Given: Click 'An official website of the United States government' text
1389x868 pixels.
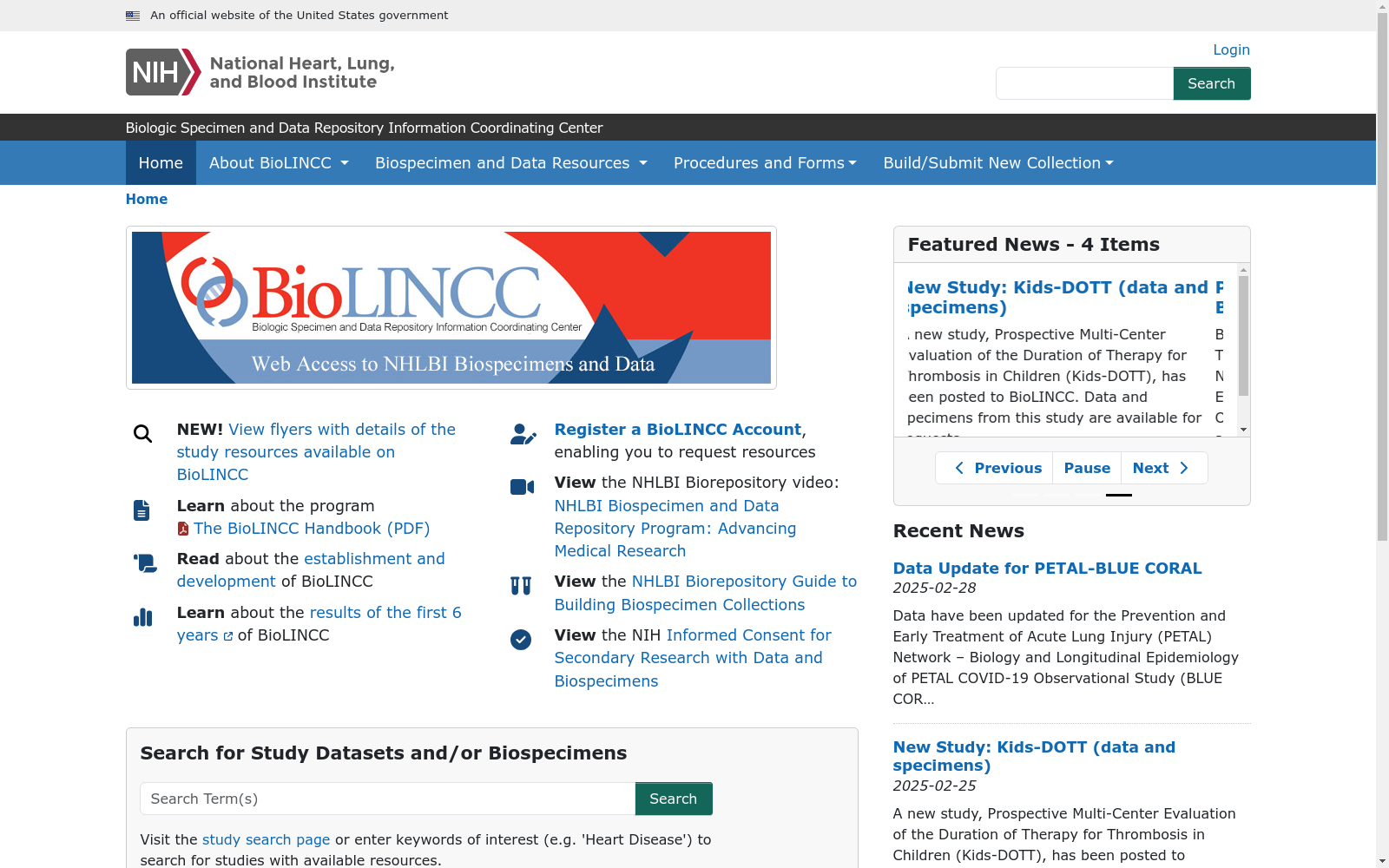Looking at the screenshot, I should click(300, 16).
